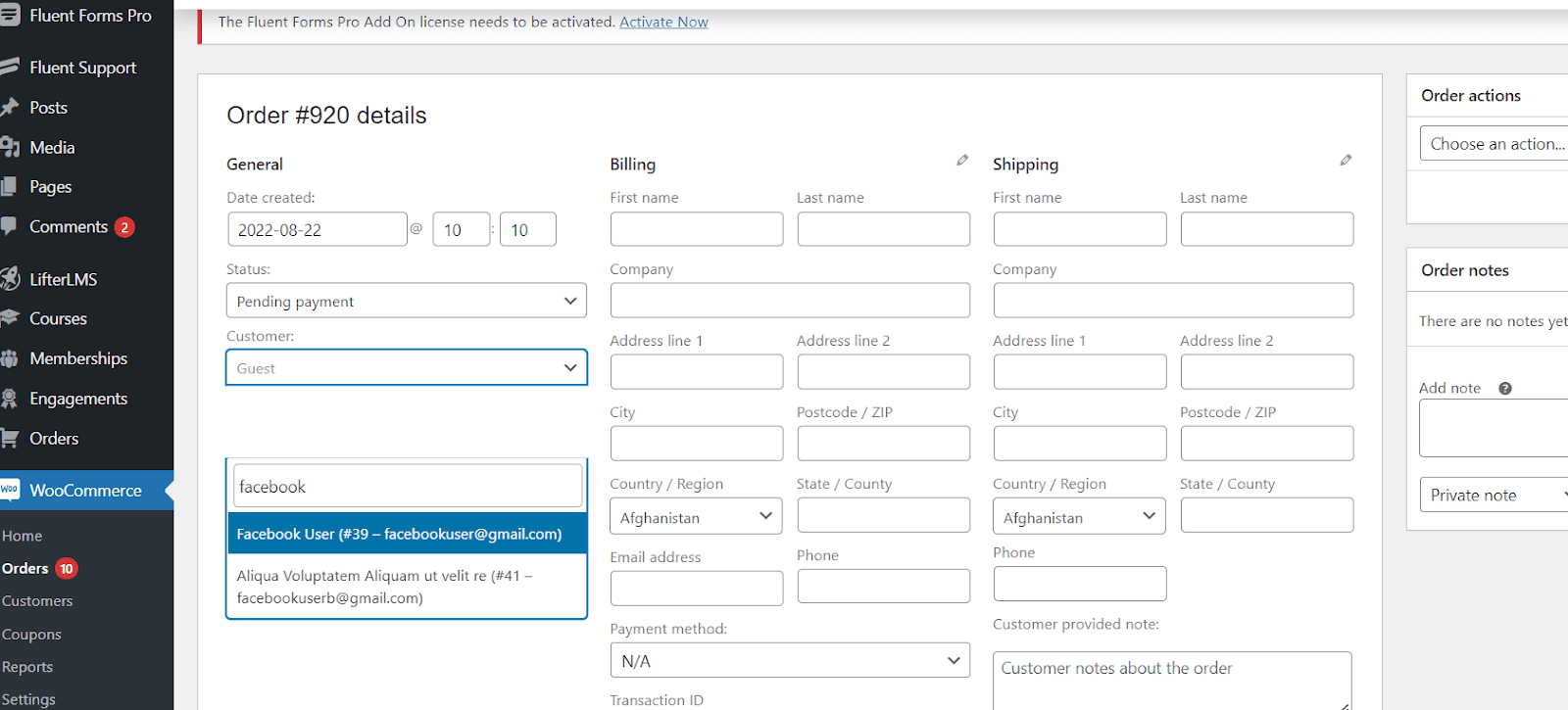This screenshot has width=1568, height=710.
Task: Click the LifterLMS rocket icon
Action: pyautogui.click(x=10, y=279)
